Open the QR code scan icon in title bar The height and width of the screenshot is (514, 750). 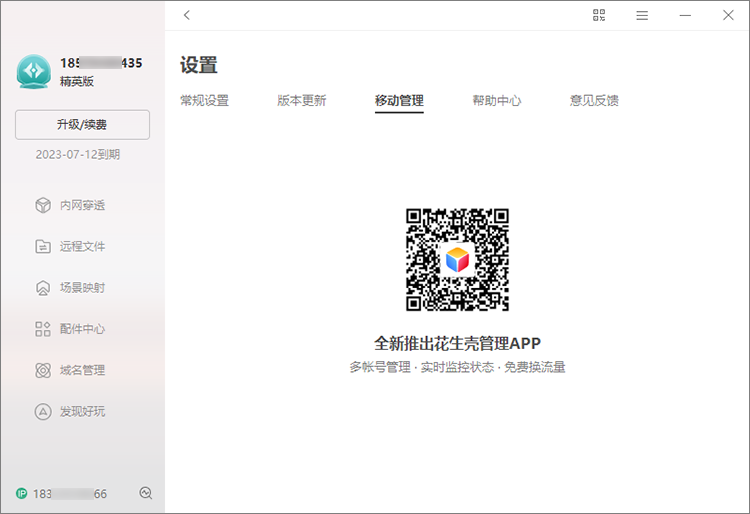(599, 15)
